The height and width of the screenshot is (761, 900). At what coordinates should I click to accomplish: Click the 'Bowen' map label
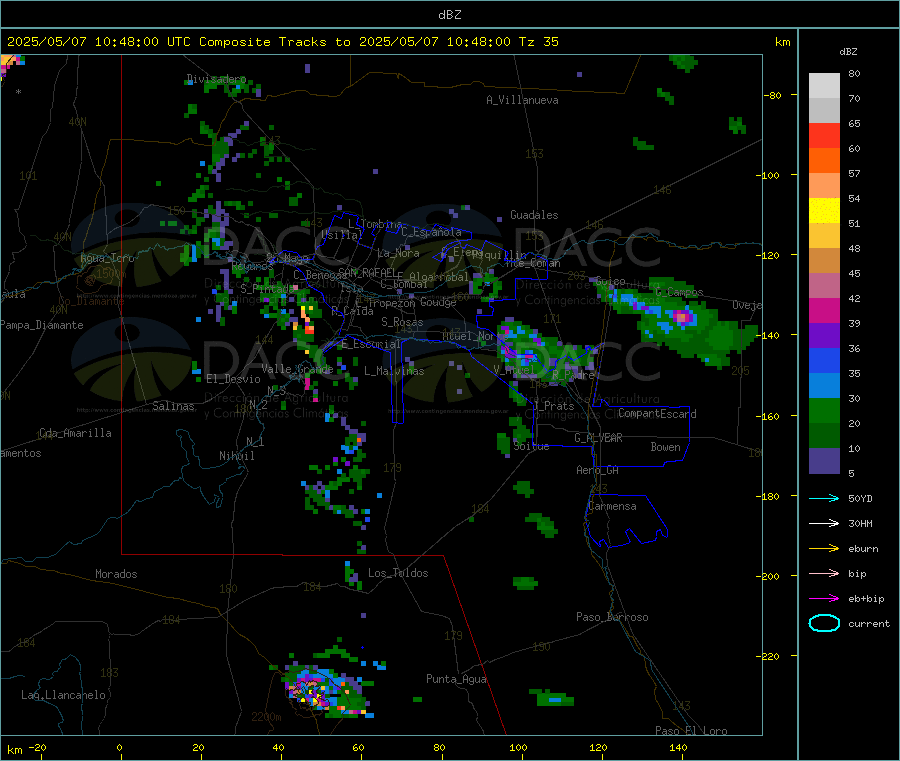[665, 447]
